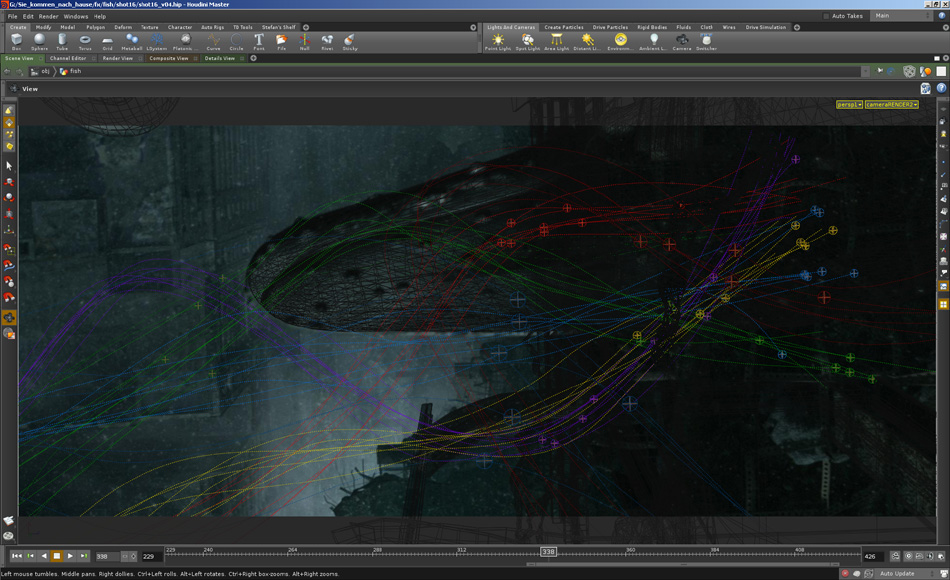Click the Camera shelf tool
Viewport: 950px width, 580px height.
click(x=682, y=41)
